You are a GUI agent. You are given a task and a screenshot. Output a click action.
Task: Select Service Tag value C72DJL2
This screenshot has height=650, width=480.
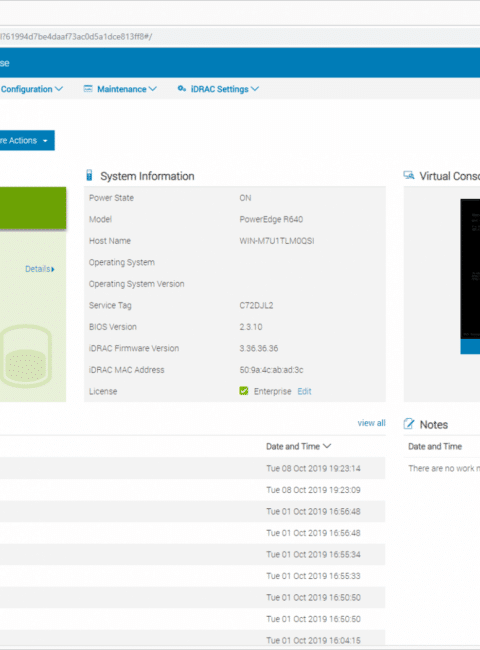click(256, 306)
